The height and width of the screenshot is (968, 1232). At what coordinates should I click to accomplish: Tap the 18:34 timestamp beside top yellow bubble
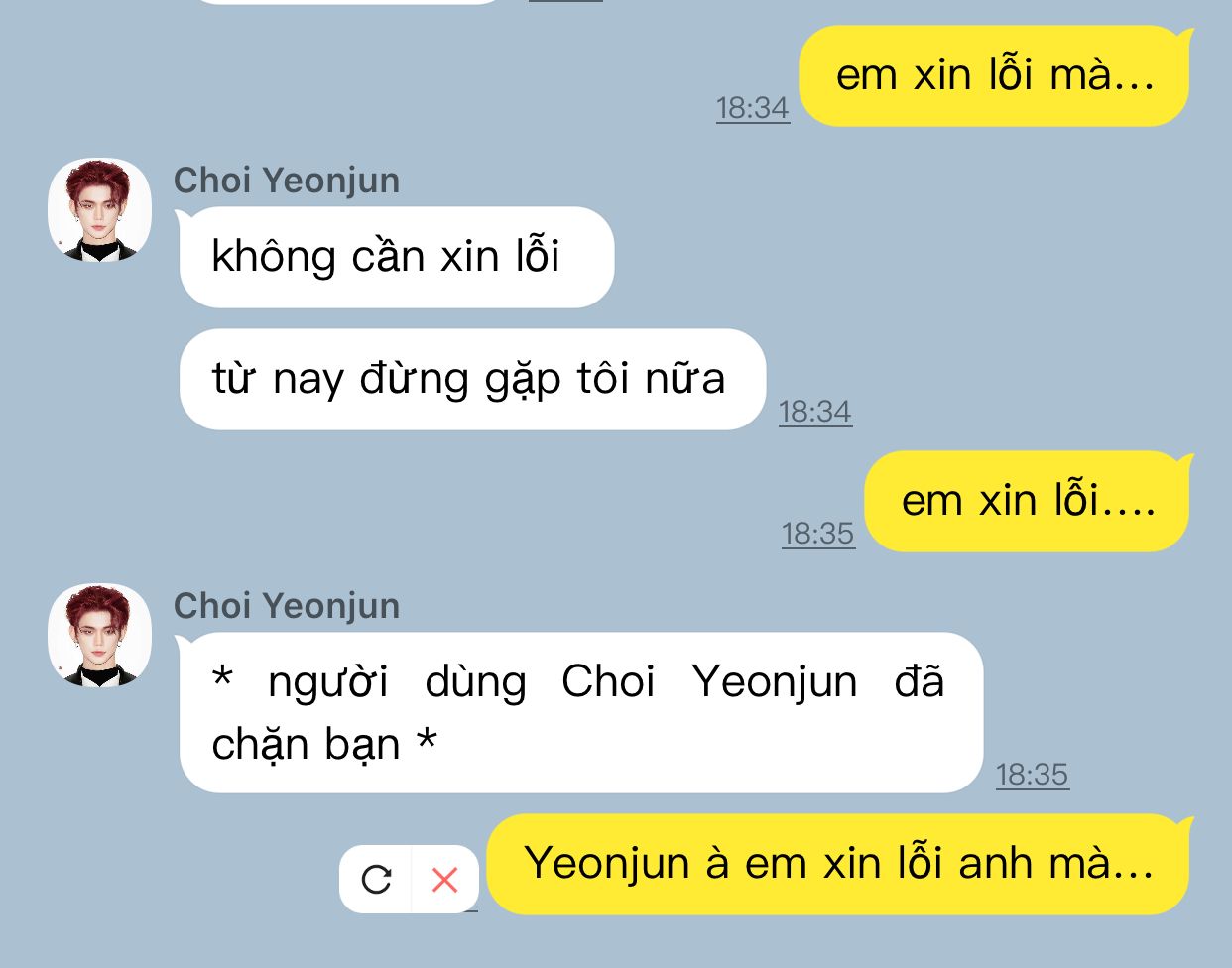(x=753, y=107)
